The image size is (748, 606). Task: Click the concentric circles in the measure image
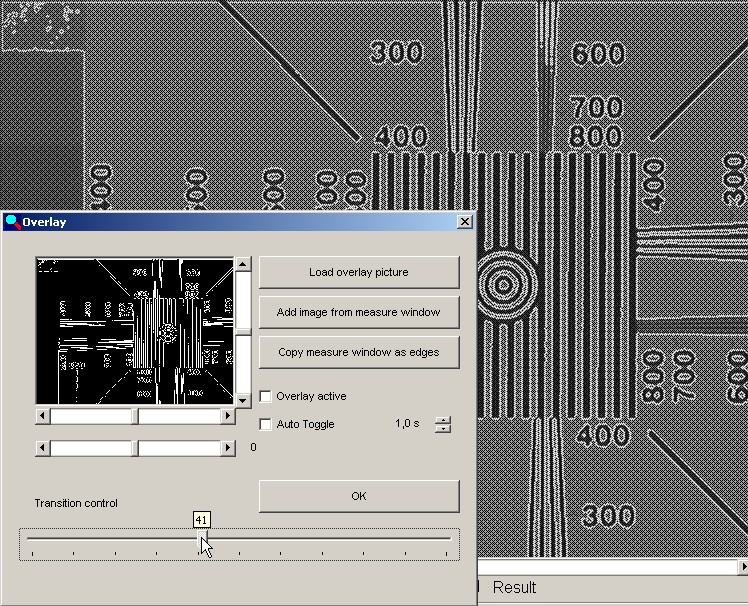point(504,283)
